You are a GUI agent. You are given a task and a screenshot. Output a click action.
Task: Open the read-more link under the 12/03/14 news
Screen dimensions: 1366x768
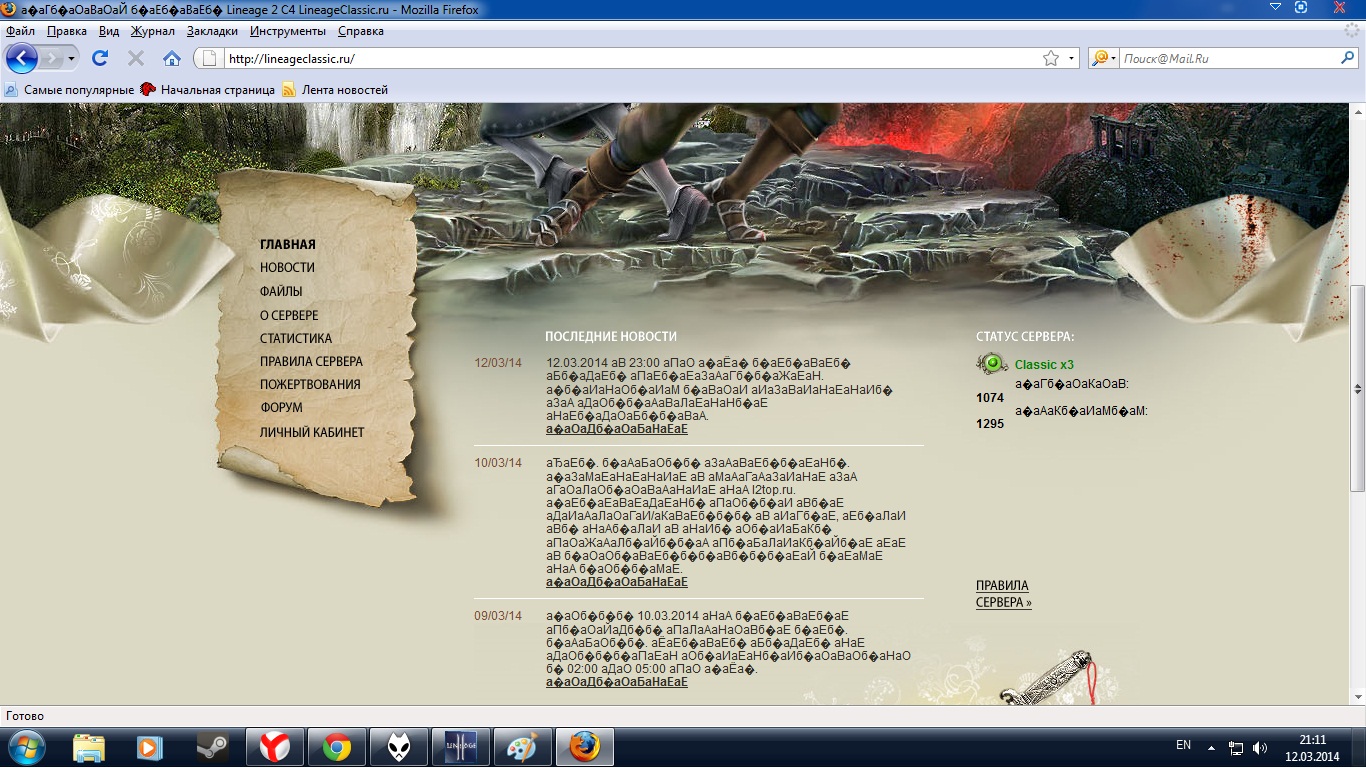click(x=617, y=429)
